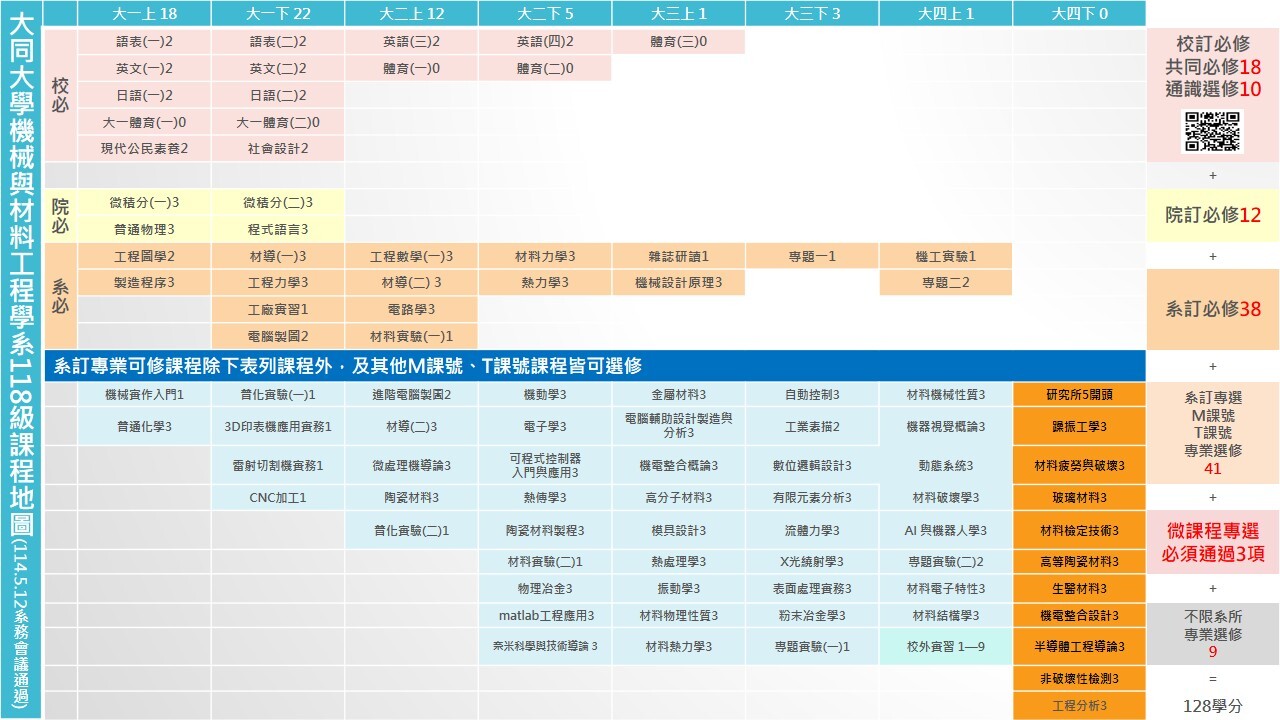Click the 微處理機導論3 elective cell
This screenshot has width=1280, height=720.
click(x=411, y=465)
